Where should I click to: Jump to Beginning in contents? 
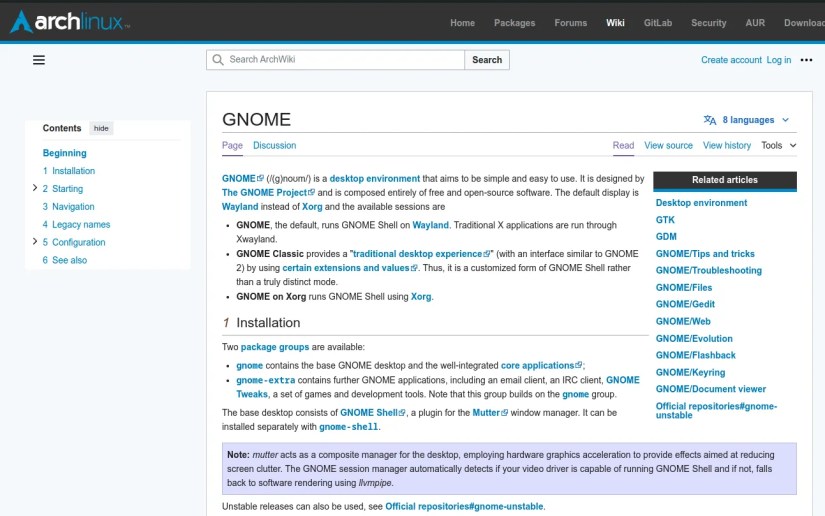pyautogui.click(x=65, y=153)
